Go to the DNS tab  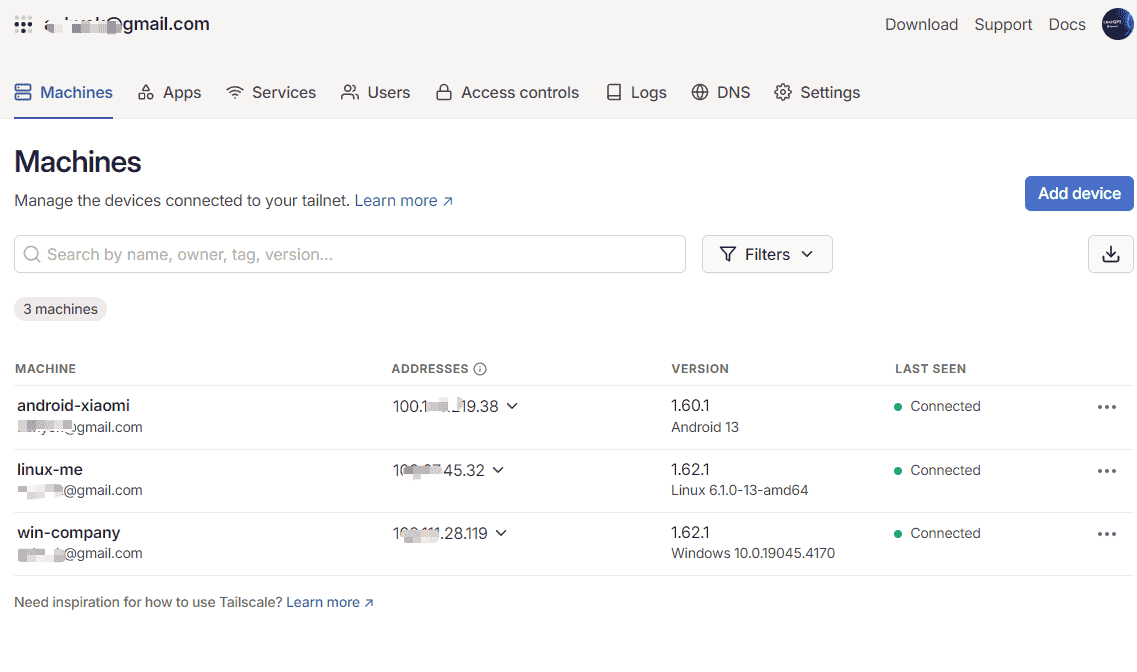[720, 92]
